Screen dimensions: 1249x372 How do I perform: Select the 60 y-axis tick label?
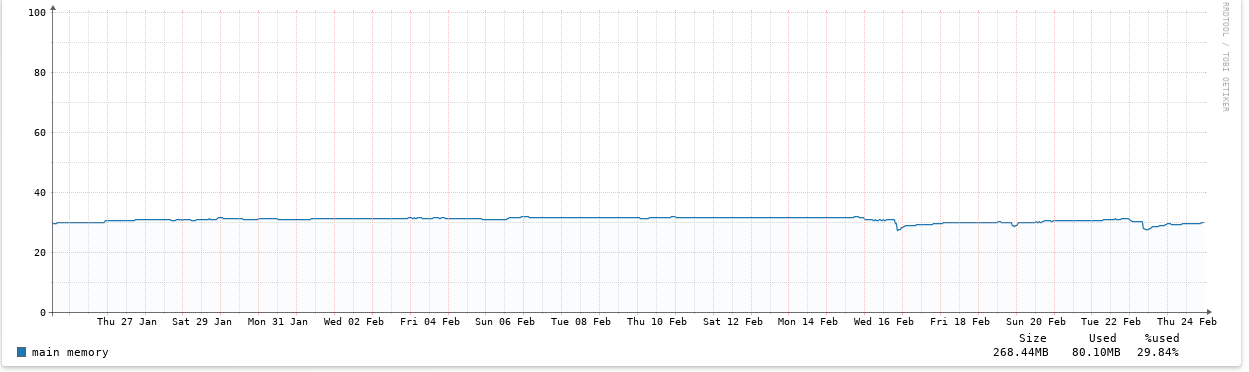point(41,132)
